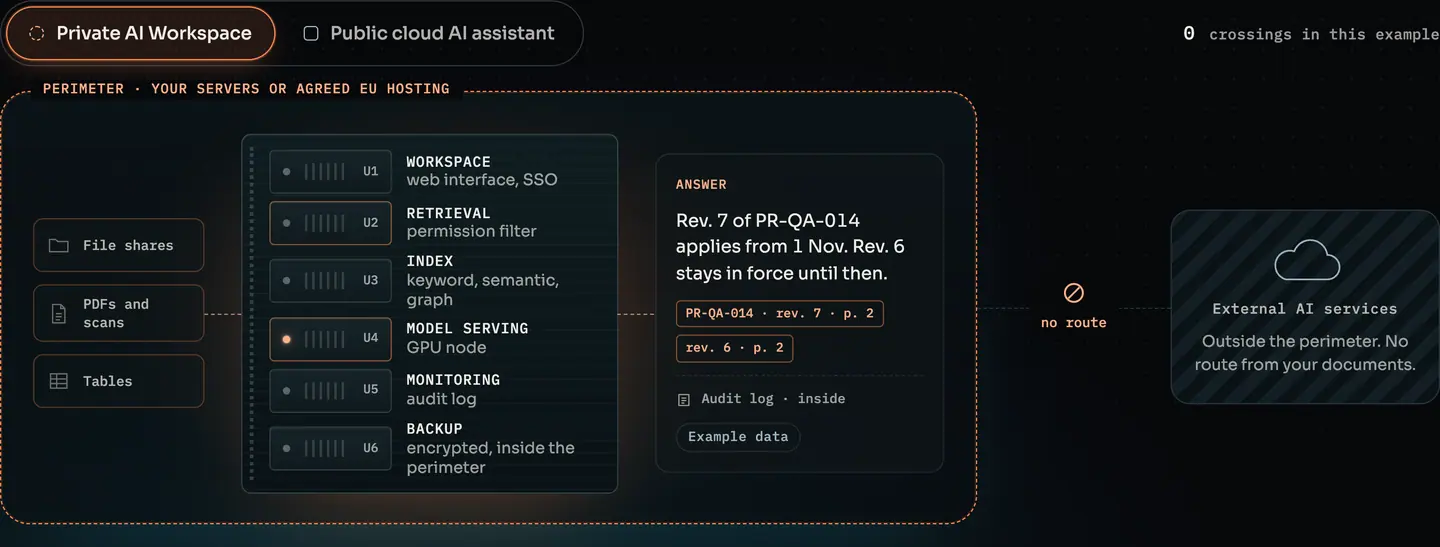Click the no route label

pyautogui.click(x=1073, y=322)
